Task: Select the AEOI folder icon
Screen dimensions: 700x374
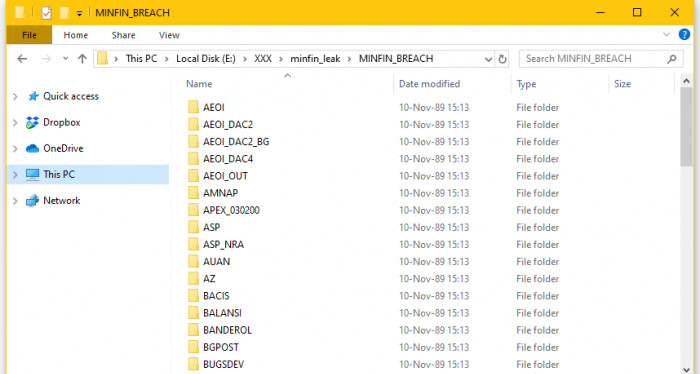Action: 193,107
